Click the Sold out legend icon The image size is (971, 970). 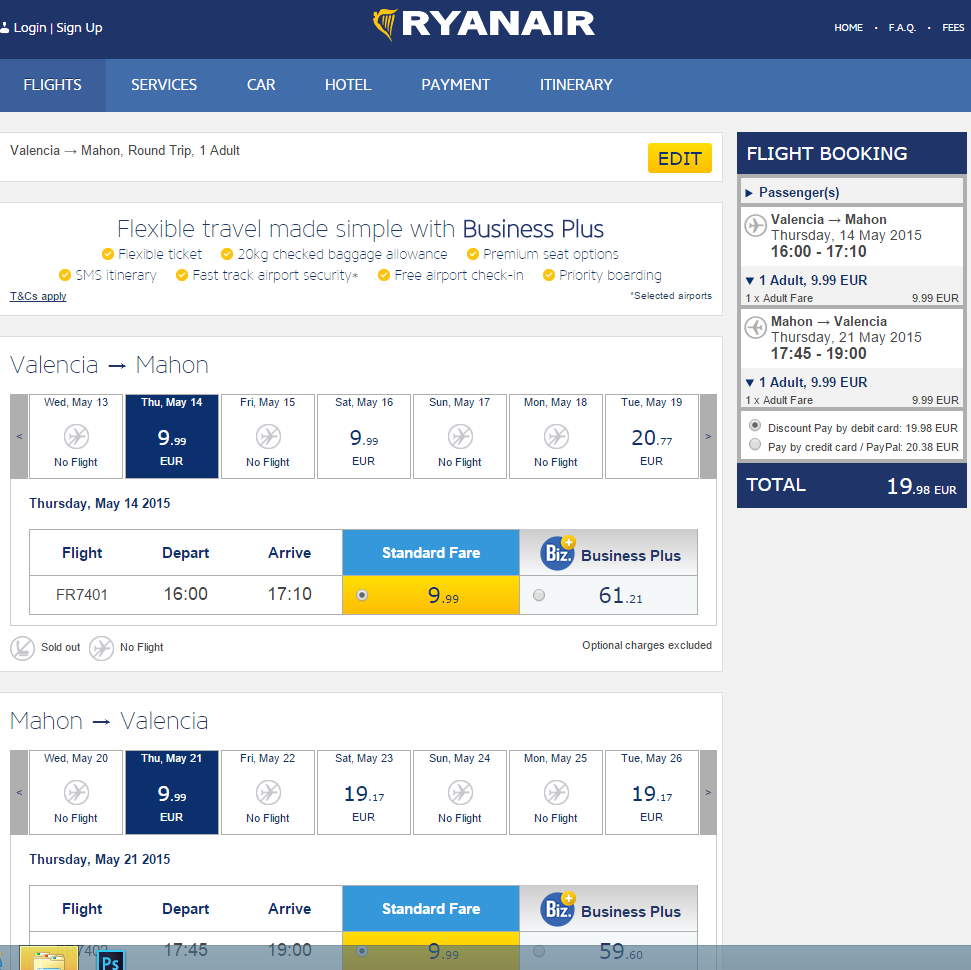(22, 648)
